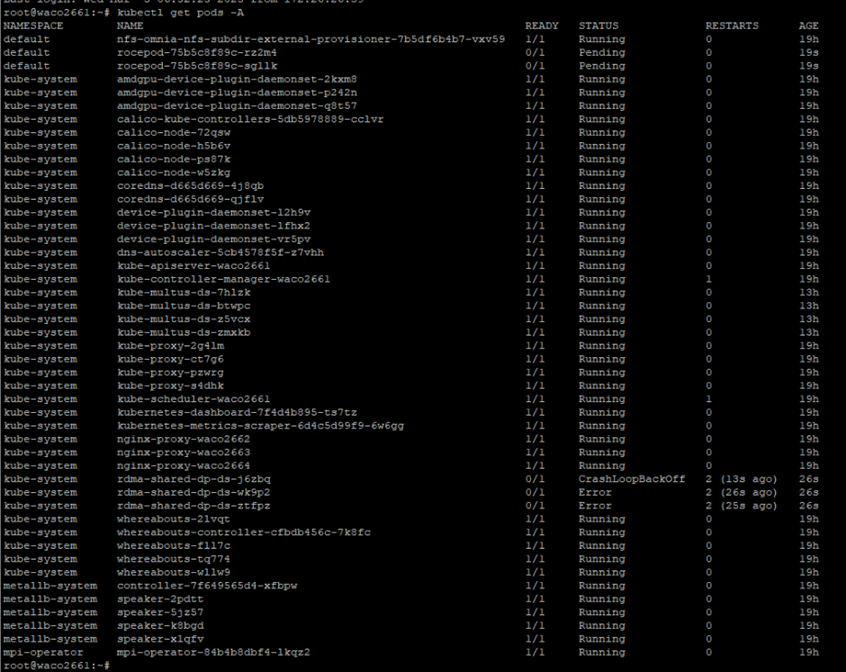Click the STATUS column header
846x672 pixels.
click(598, 26)
